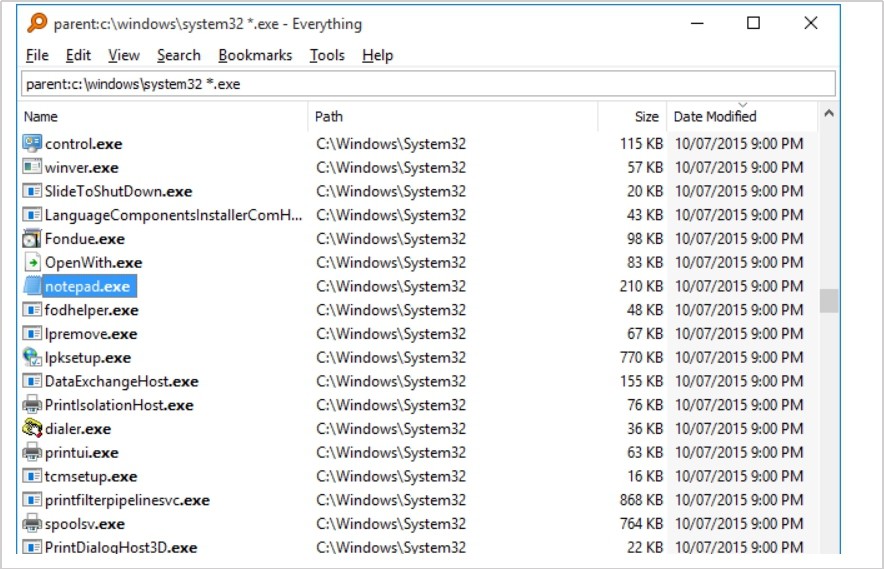This screenshot has height=569, width=884.
Task: Click the vertical scrollbar thumb
Action: point(828,301)
